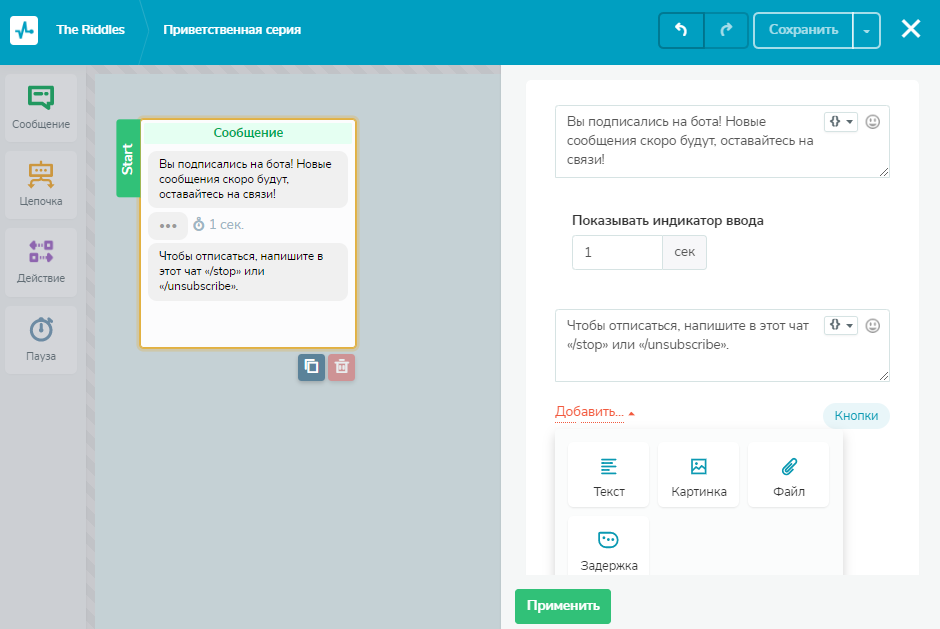
Task: Click the Сохранить button
Action: coord(803,30)
